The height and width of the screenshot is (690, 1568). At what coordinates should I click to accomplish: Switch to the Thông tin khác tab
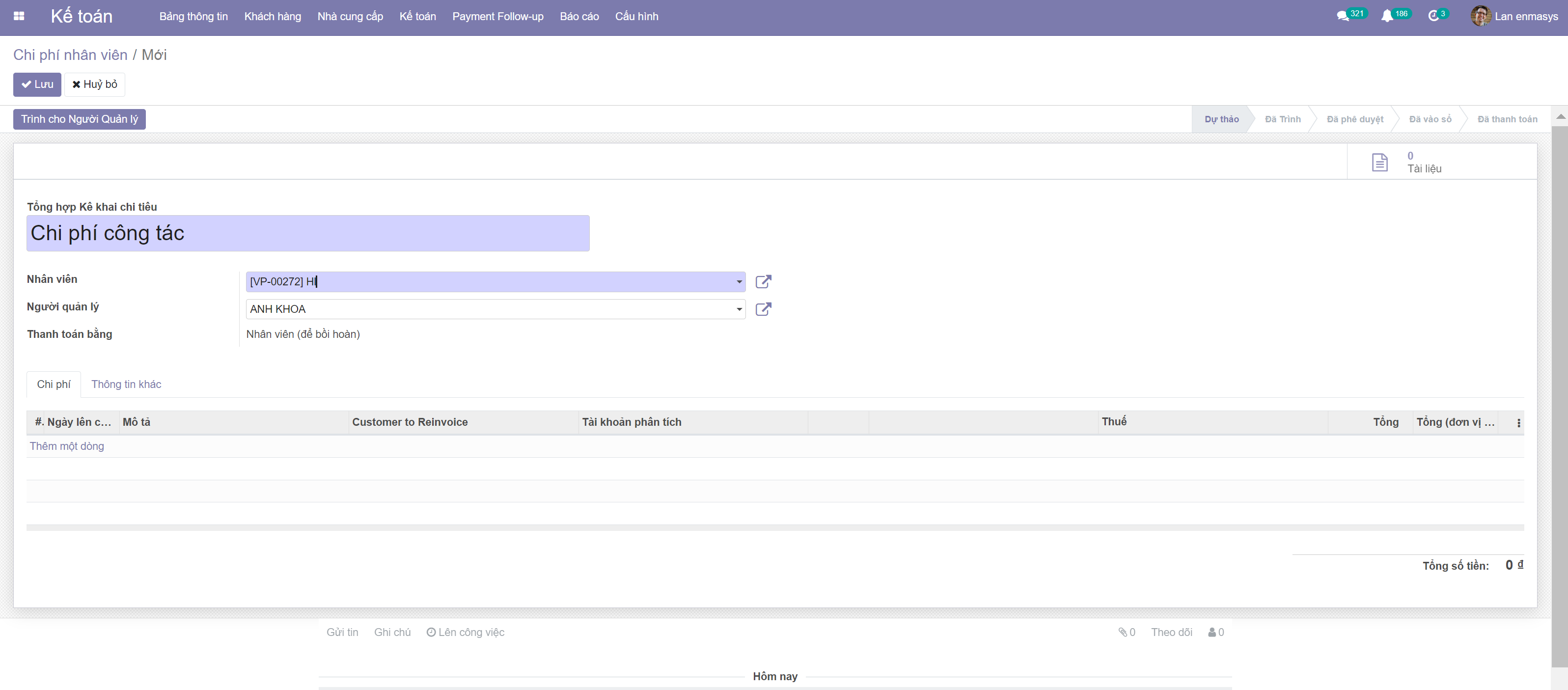126,385
